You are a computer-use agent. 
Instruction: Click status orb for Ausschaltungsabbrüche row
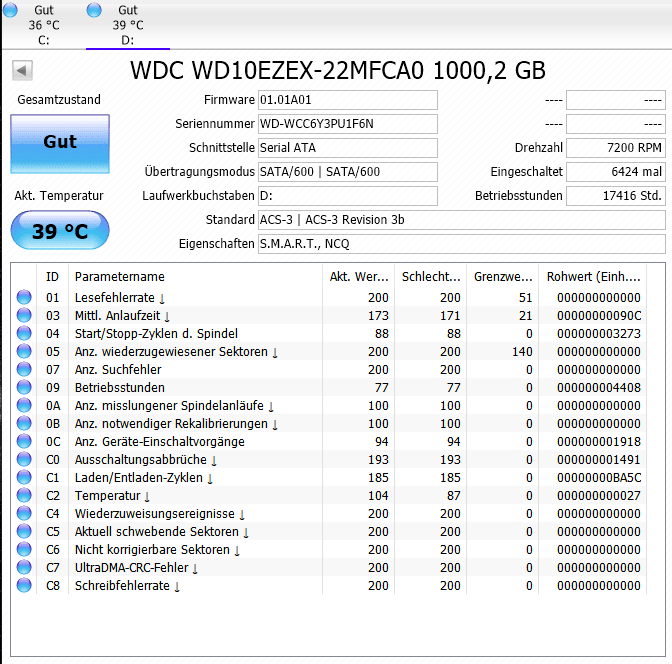24,459
